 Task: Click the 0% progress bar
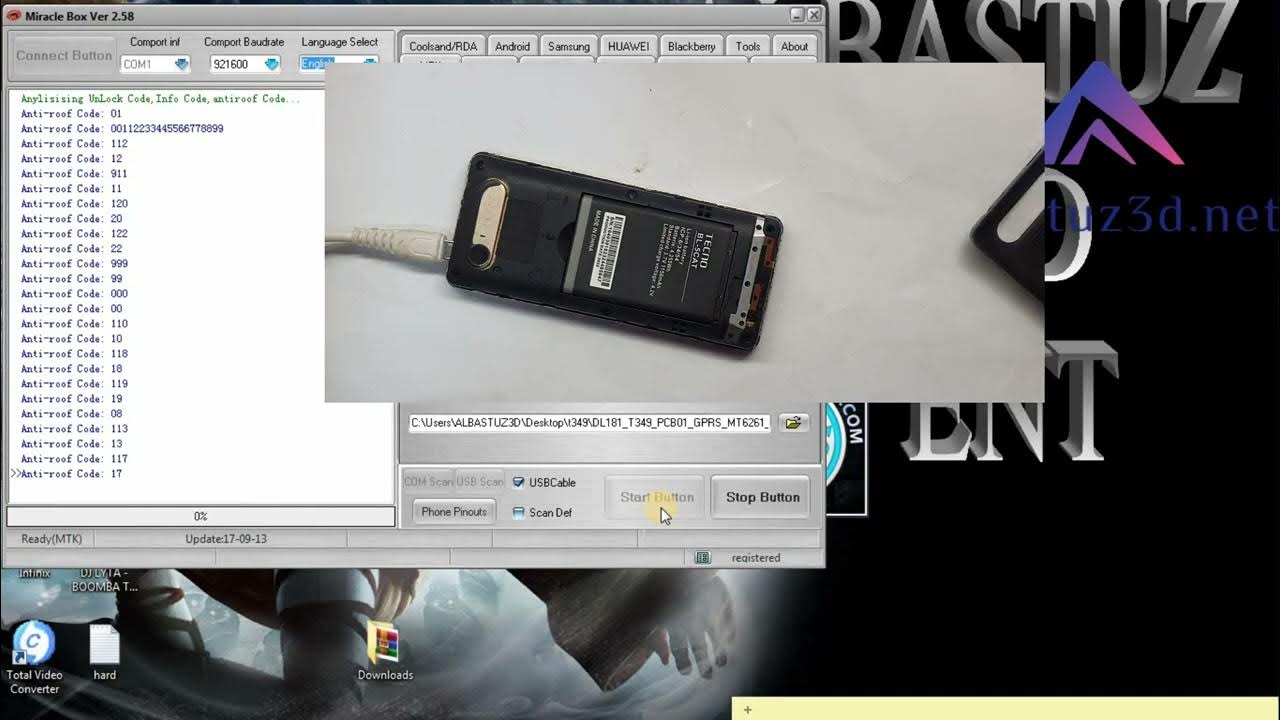(x=201, y=516)
